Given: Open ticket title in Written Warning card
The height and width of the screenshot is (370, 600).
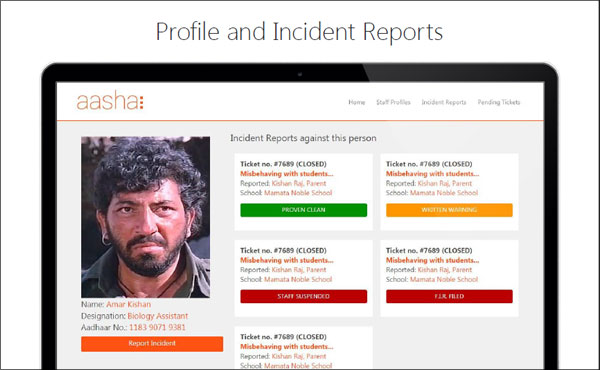Looking at the screenshot, I should 429,164.
